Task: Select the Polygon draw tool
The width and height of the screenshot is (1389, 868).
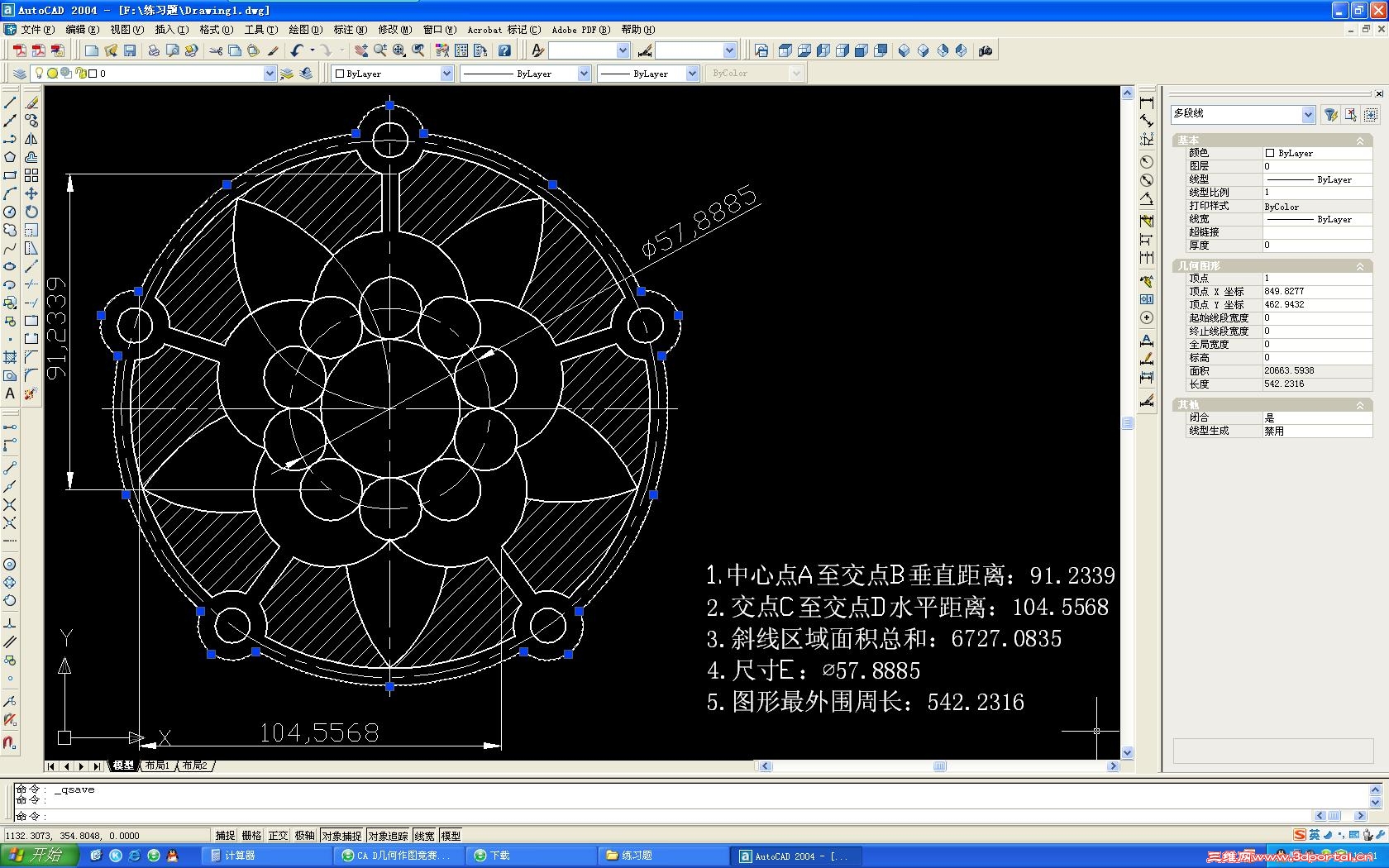Action: (x=10, y=157)
